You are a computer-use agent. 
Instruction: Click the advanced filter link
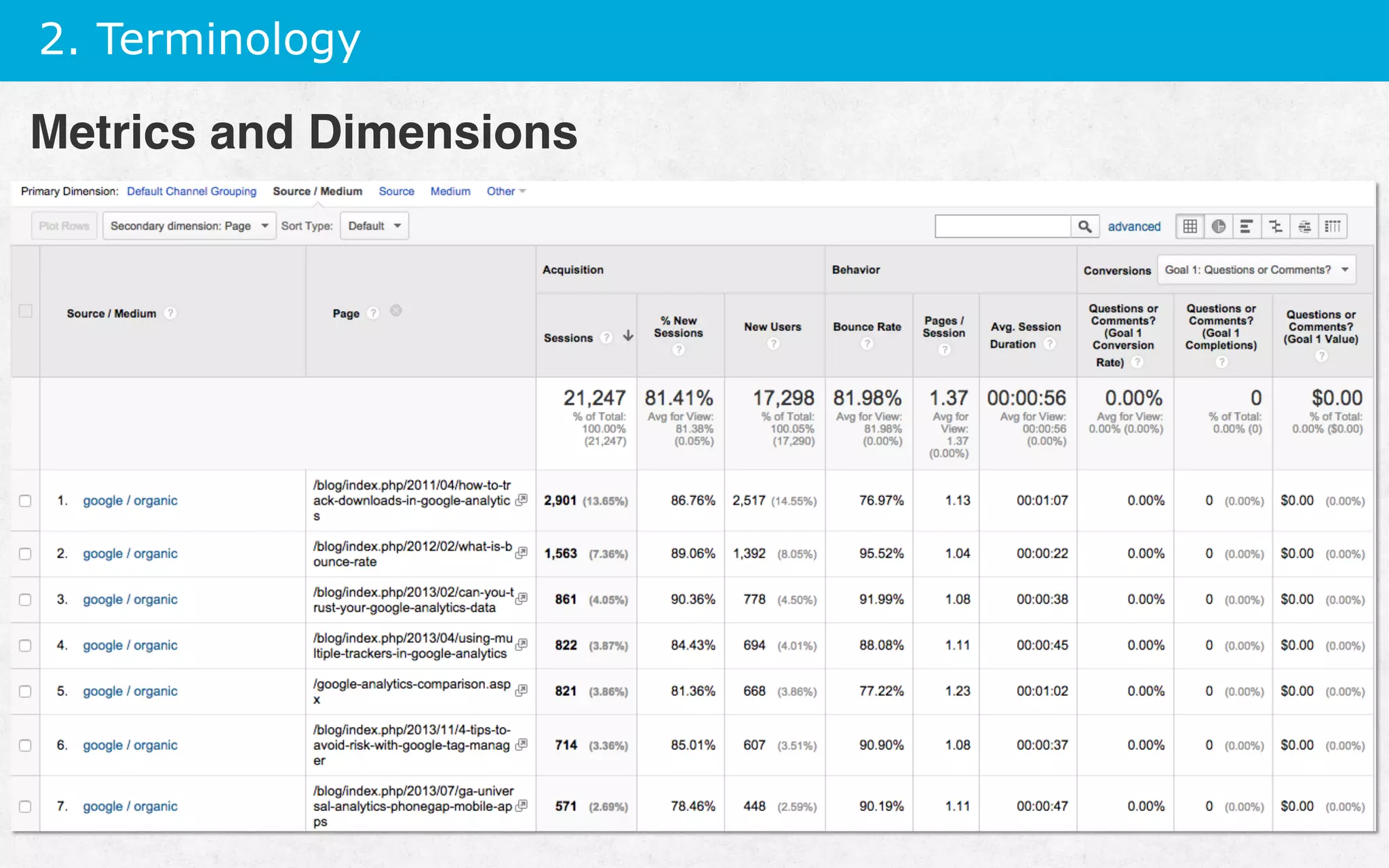click(1134, 226)
